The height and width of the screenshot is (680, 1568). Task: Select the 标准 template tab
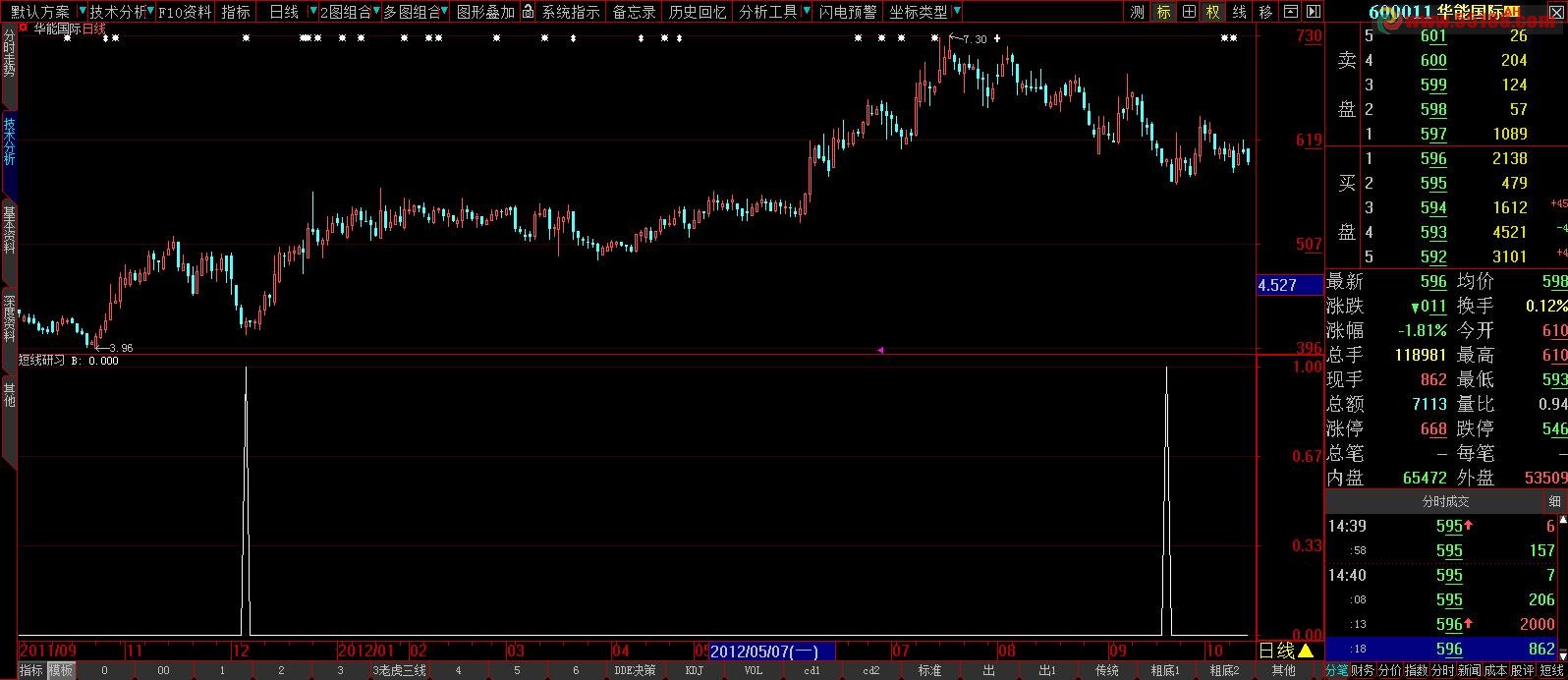coord(930,670)
